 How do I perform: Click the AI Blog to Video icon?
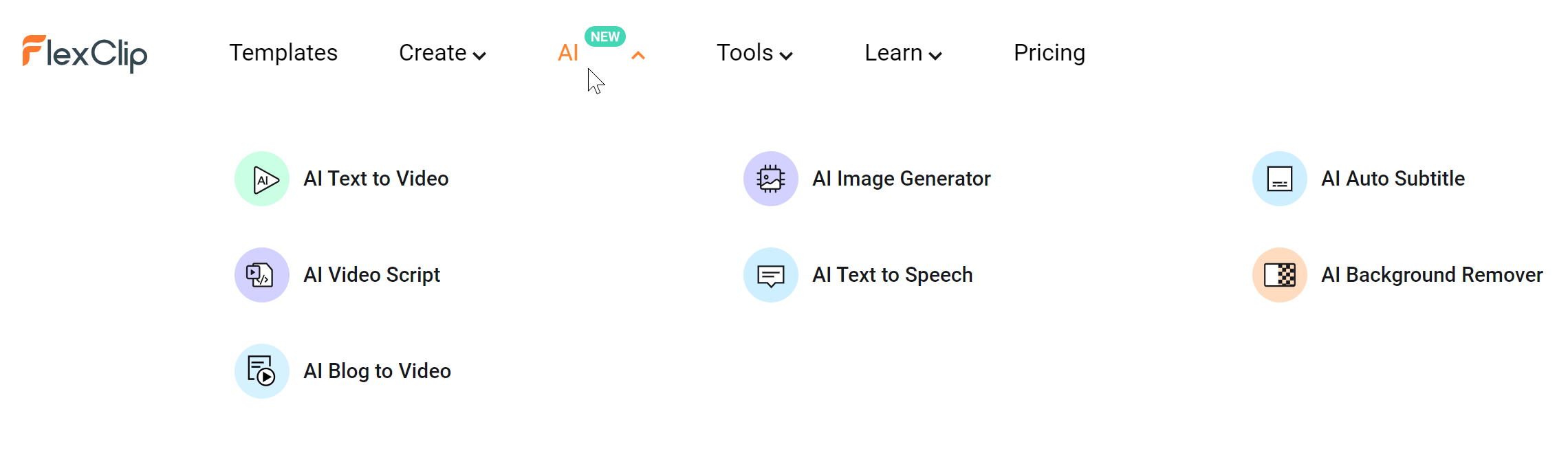262,371
